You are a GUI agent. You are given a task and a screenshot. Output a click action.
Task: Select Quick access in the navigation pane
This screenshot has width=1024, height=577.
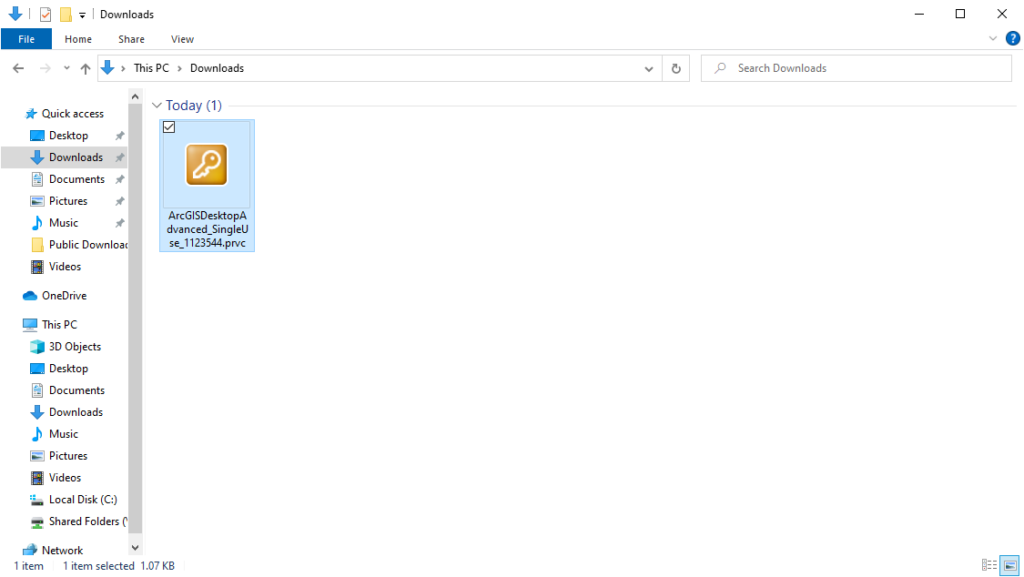(72, 114)
